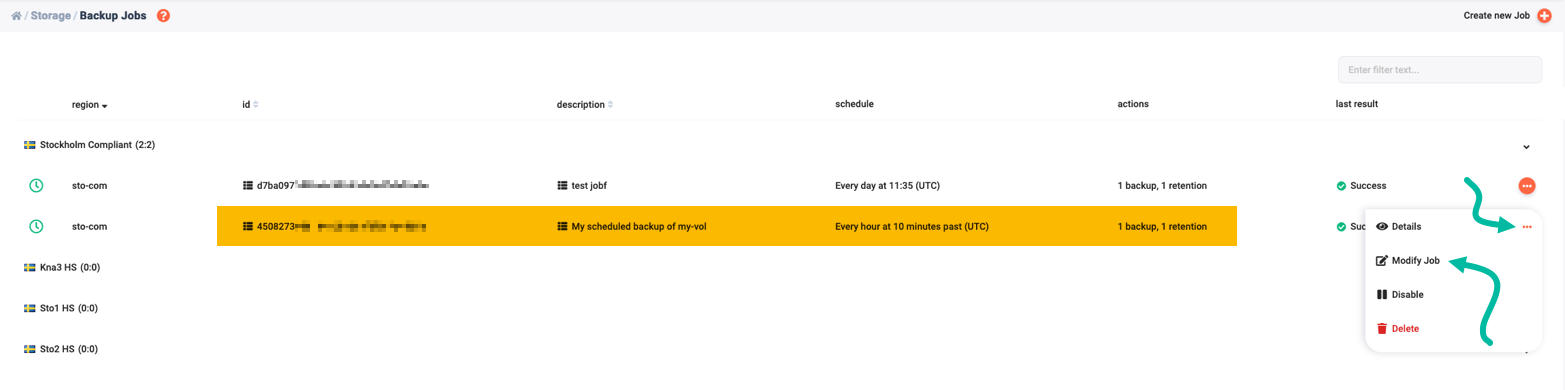Sort the id column with its sort arrows
This screenshot has height=390, width=1565.
255,104
